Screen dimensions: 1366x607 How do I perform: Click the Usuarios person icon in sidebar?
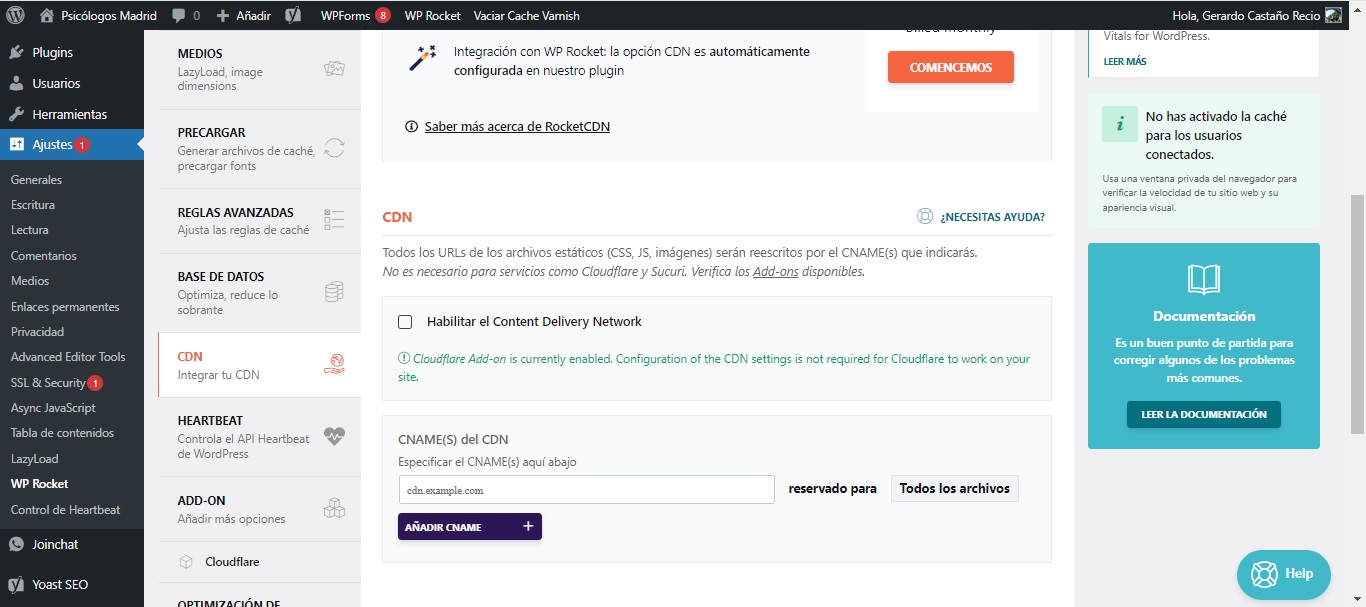[x=16, y=83]
